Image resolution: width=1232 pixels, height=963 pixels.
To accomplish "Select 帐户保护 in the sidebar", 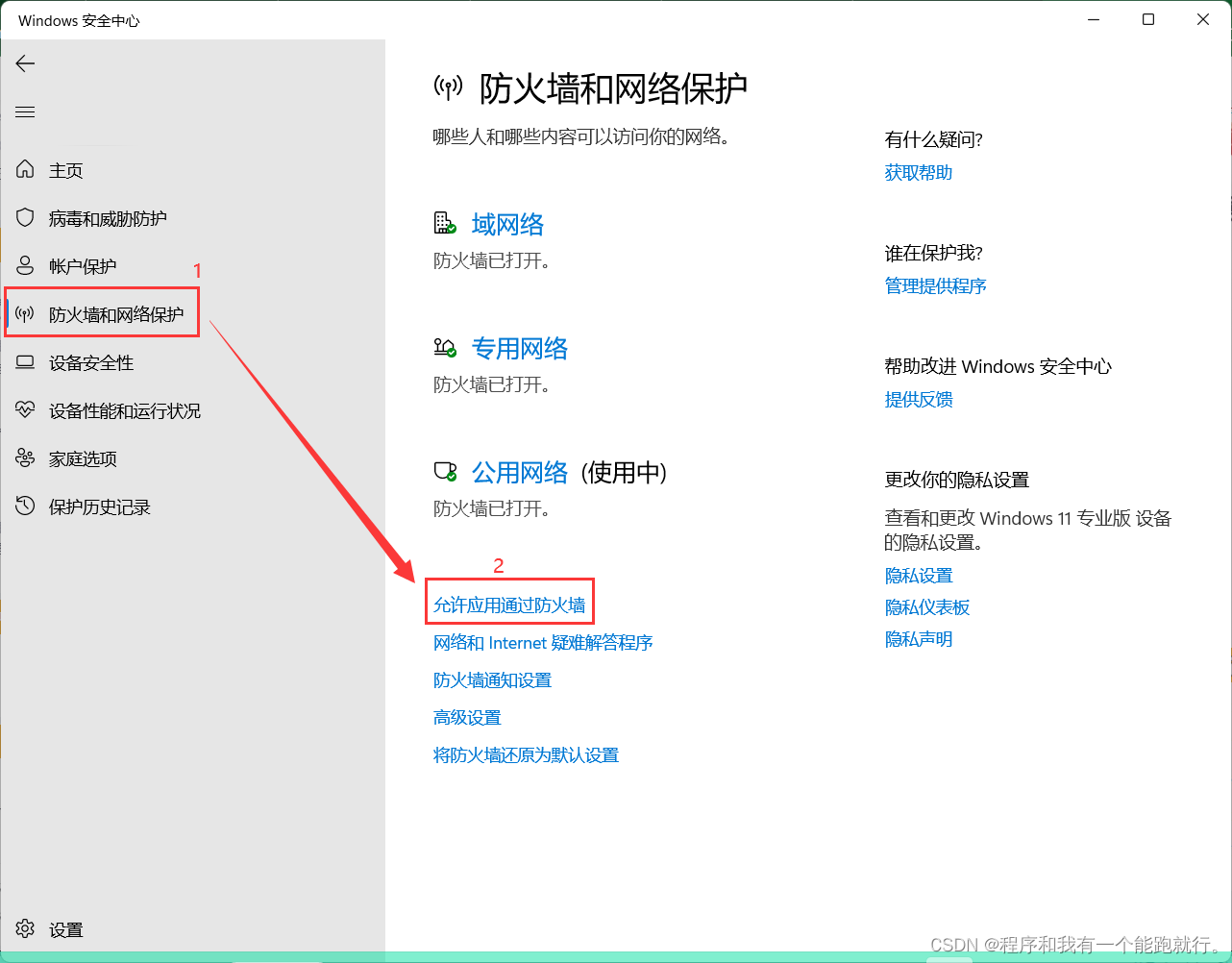I will (x=83, y=266).
